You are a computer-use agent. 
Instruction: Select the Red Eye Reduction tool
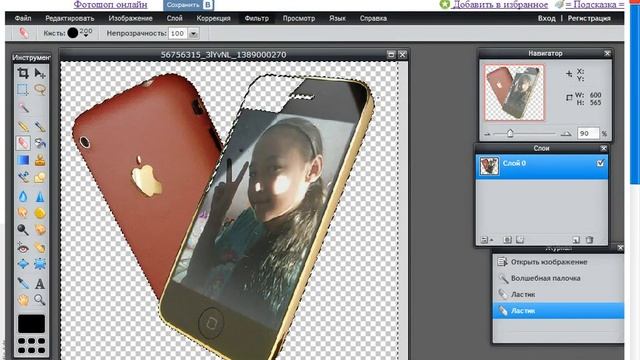(23, 247)
